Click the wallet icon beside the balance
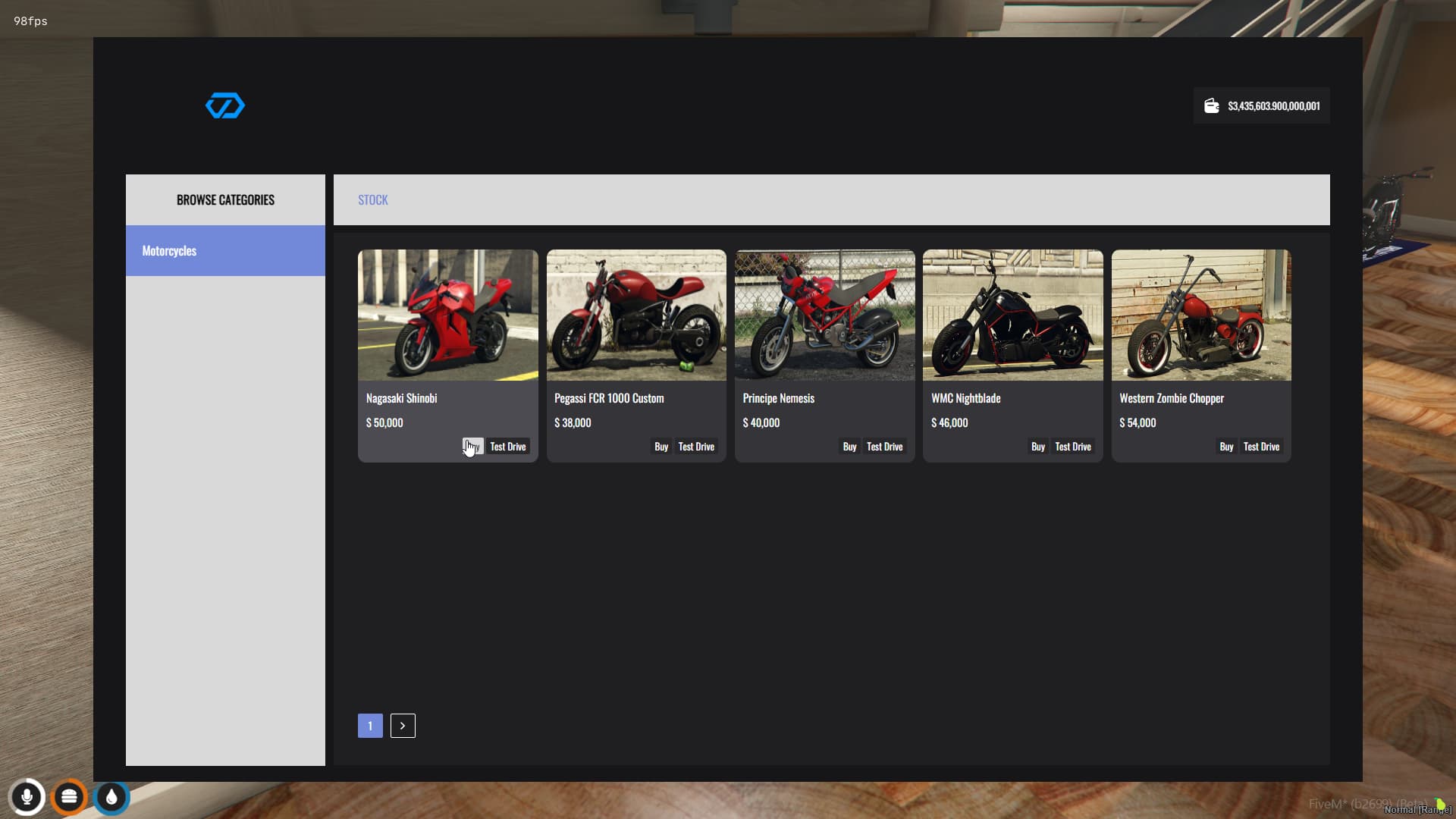This screenshot has width=1456, height=819. (1212, 106)
